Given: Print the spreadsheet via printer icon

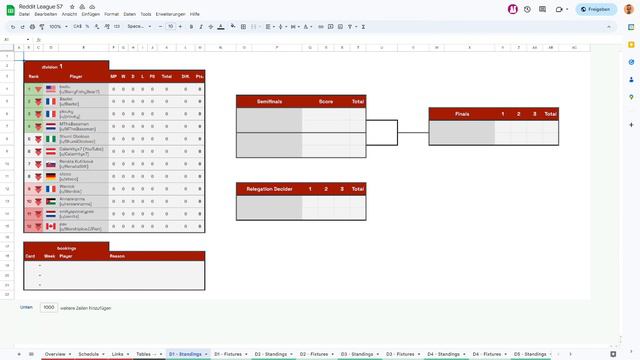Looking at the screenshot, I should tap(32, 27).
